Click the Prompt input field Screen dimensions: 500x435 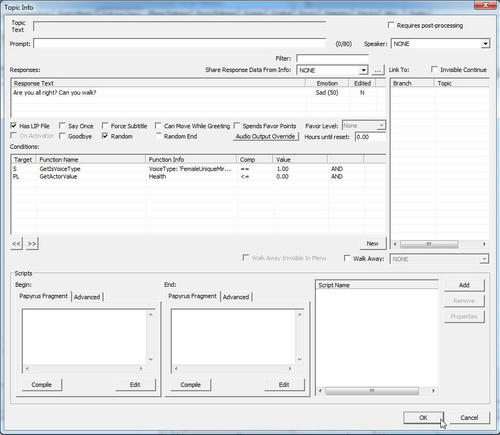[x=179, y=44]
